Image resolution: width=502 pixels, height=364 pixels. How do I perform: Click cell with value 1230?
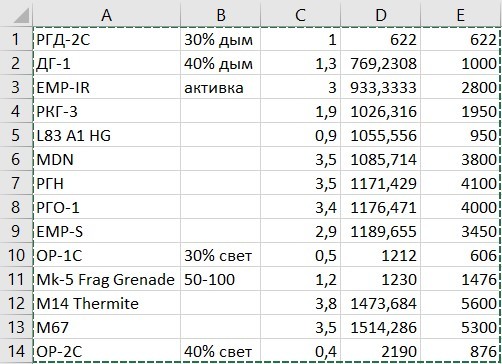[x=380, y=279]
